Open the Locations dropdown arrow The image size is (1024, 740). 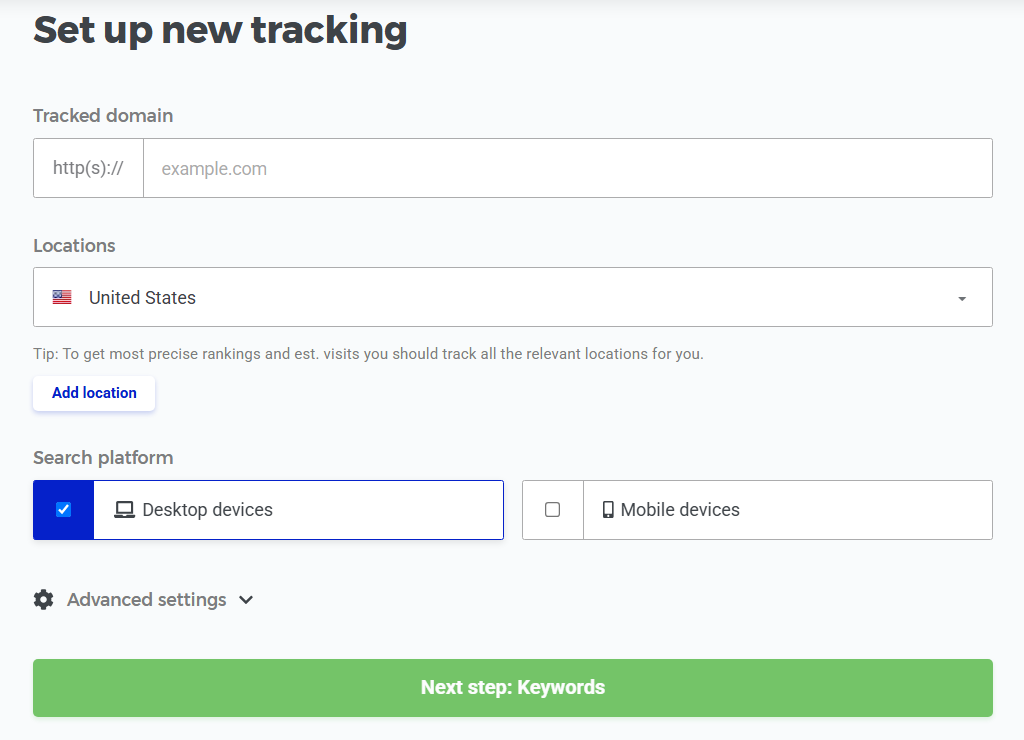[x=962, y=298]
